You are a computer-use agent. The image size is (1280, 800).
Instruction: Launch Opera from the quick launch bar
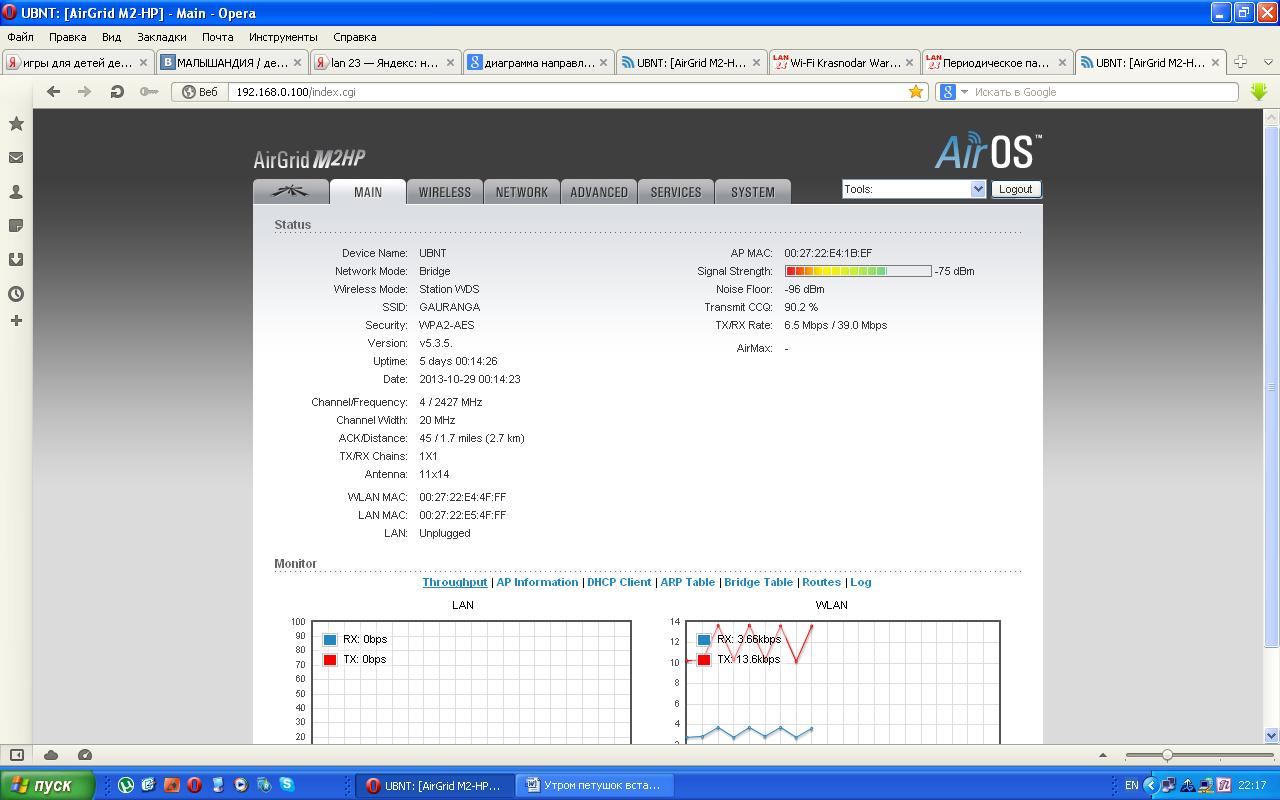point(194,785)
